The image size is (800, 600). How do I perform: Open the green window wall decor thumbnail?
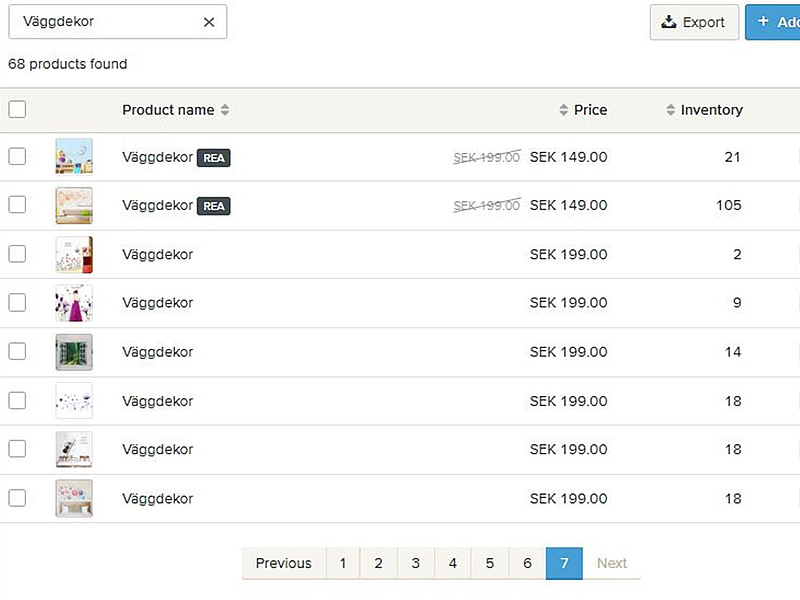coord(74,352)
